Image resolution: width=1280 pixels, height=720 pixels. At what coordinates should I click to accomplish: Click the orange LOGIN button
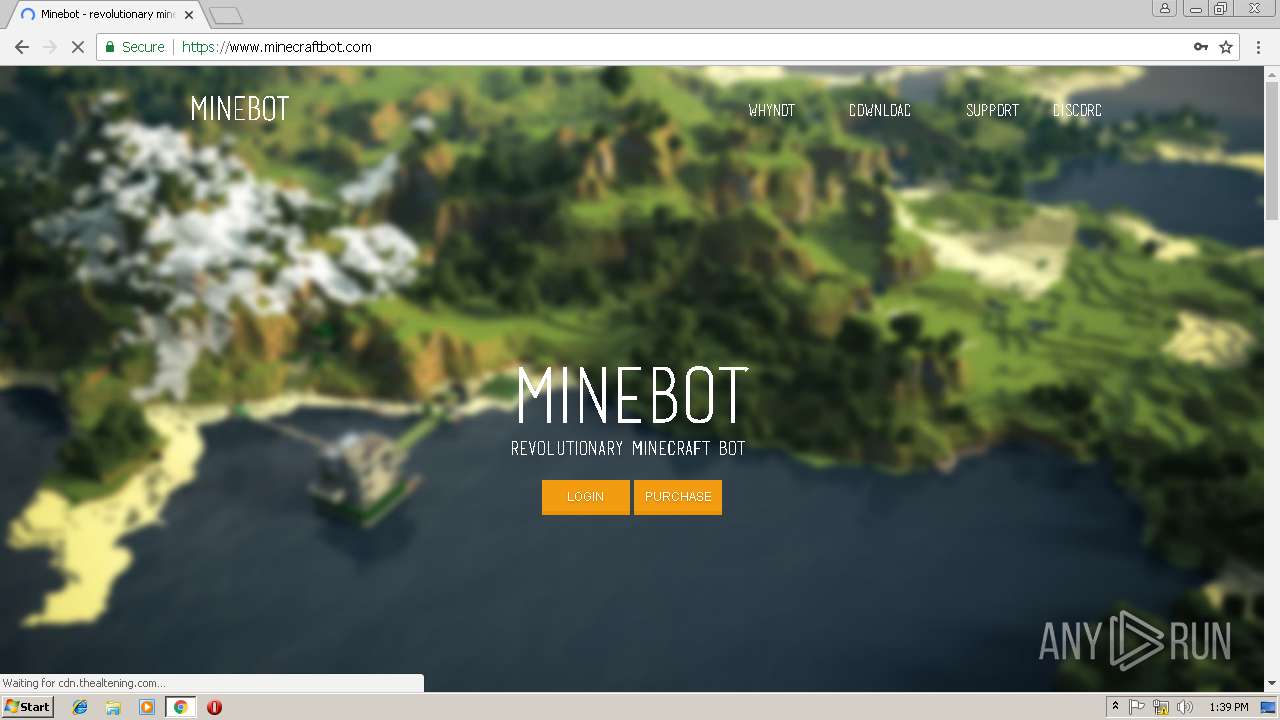pyautogui.click(x=586, y=497)
